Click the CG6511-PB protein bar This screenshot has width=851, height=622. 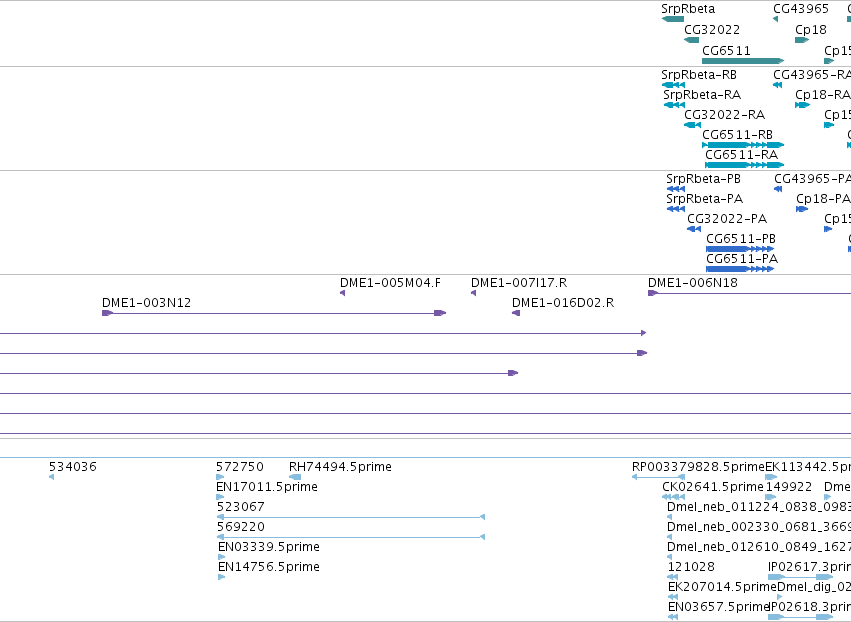(x=740, y=249)
